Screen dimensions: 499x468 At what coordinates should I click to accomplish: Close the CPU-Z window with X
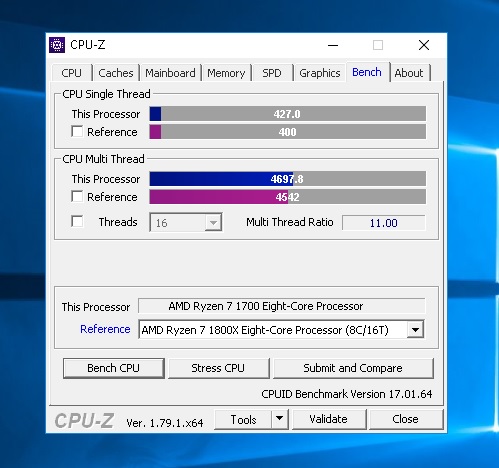[x=424, y=45]
